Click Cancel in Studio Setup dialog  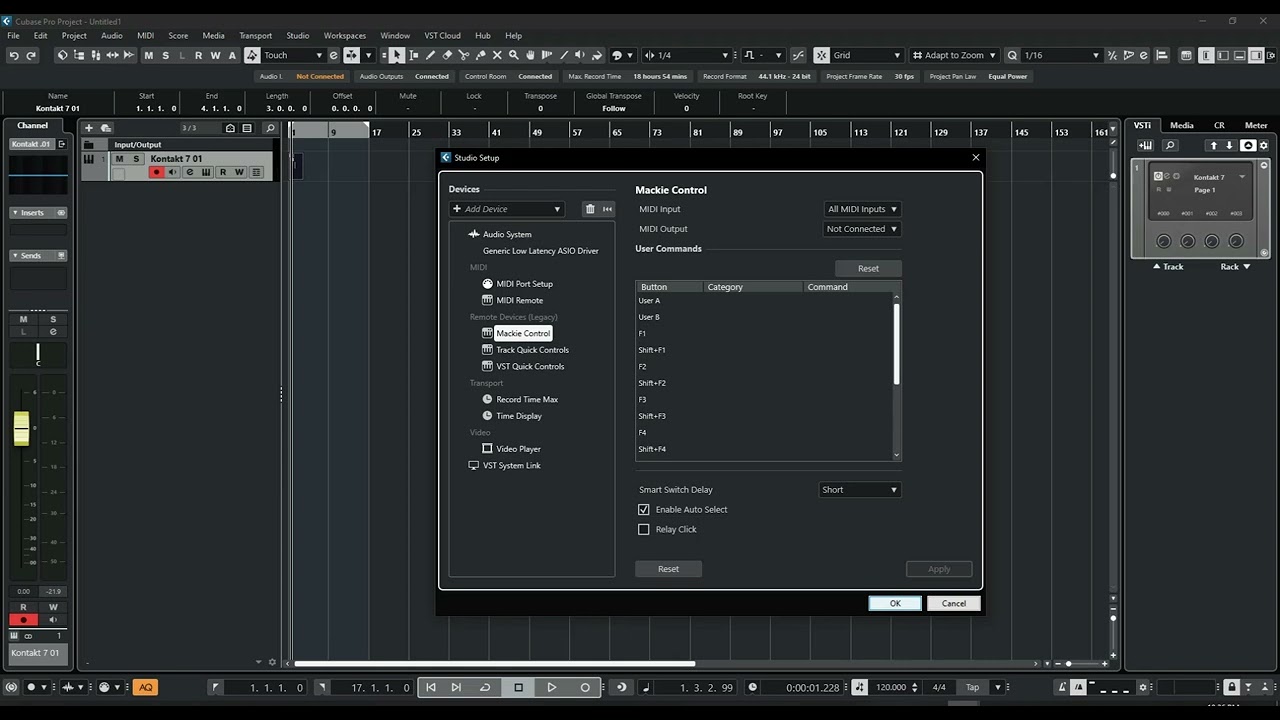954,603
